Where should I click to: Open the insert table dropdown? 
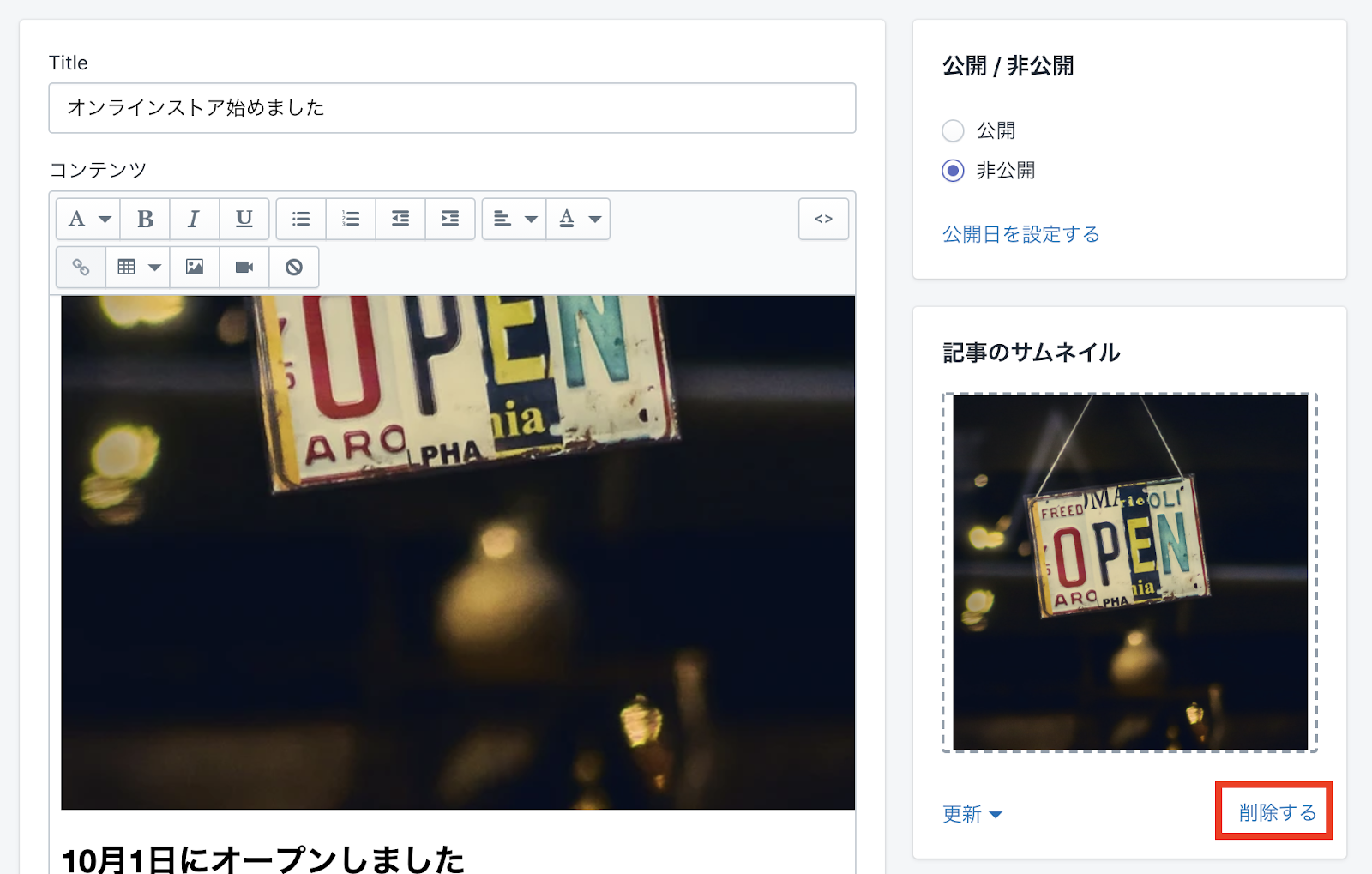tap(138, 268)
